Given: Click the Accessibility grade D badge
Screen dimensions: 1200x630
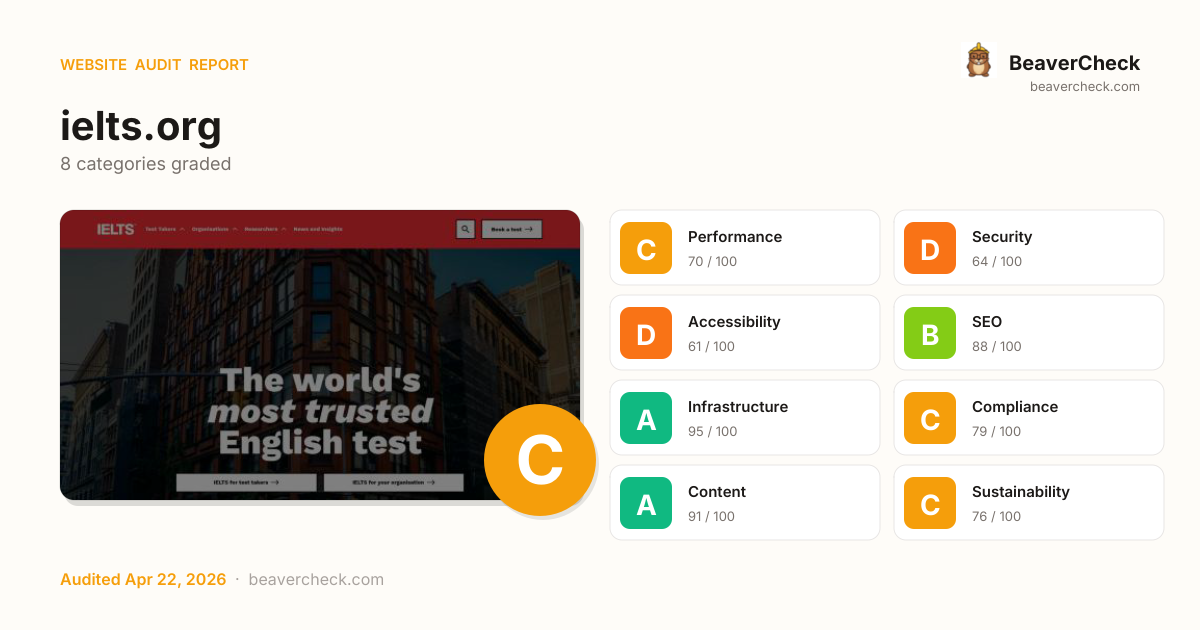Looking at the screenshot, I should (x=646, y=333).
